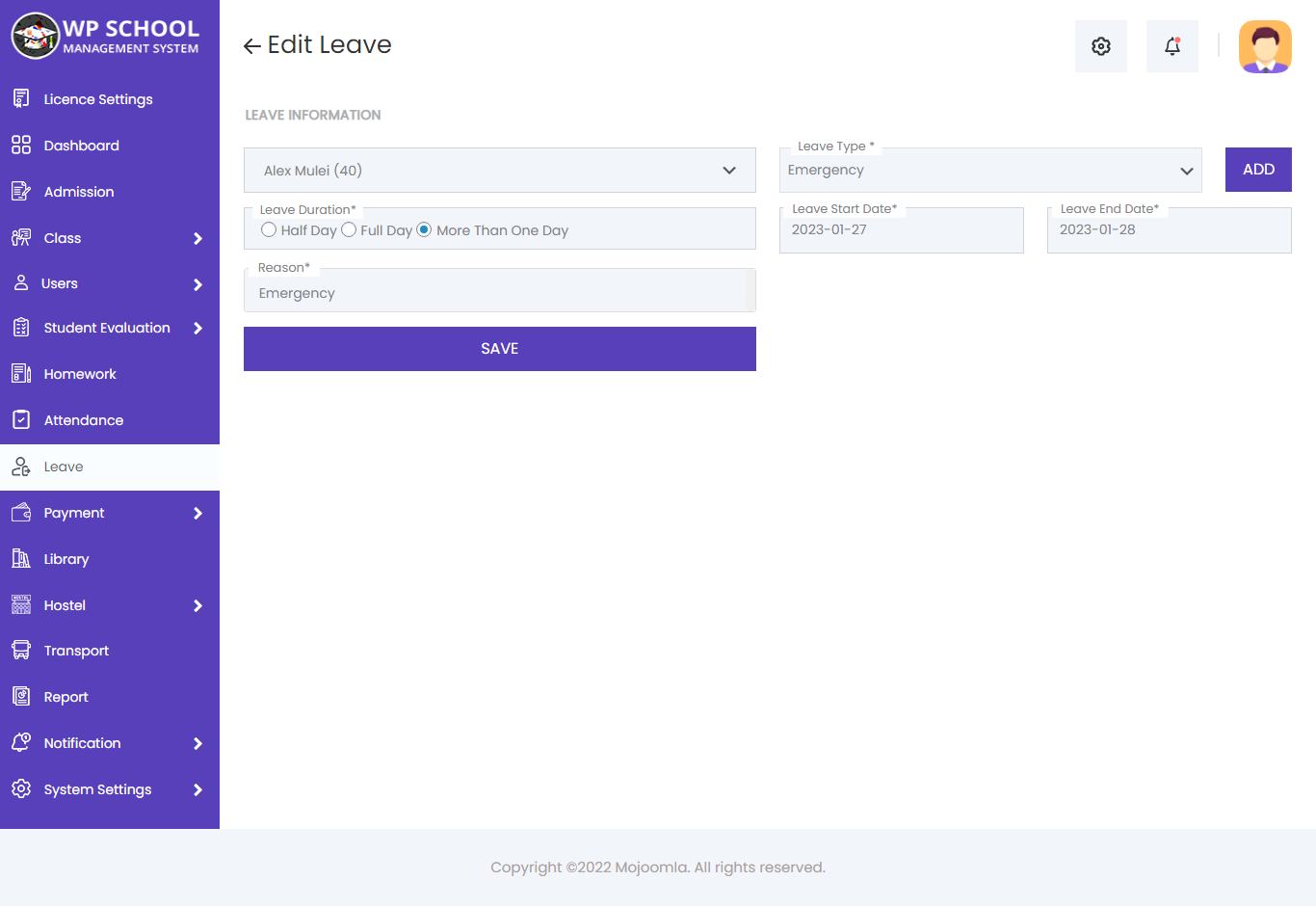Image resolution: width=1316 pixels, height=907 pixels.
Task: Click the Reason text field
Action: (500, 291)
